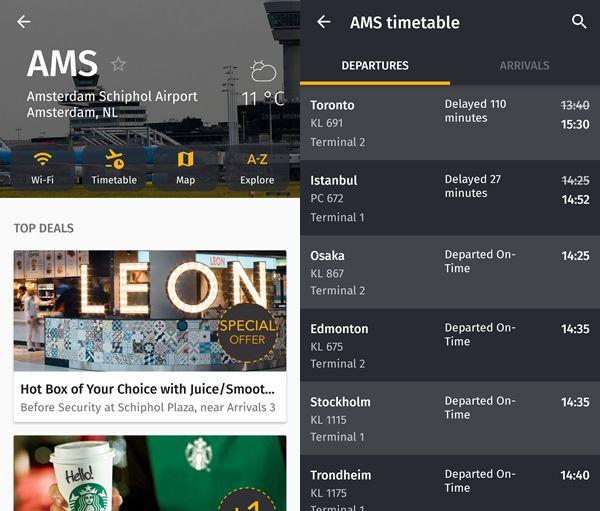
Task: Tap Before Security at Schiphol Plaza text
Action: (x=148, y=407)
